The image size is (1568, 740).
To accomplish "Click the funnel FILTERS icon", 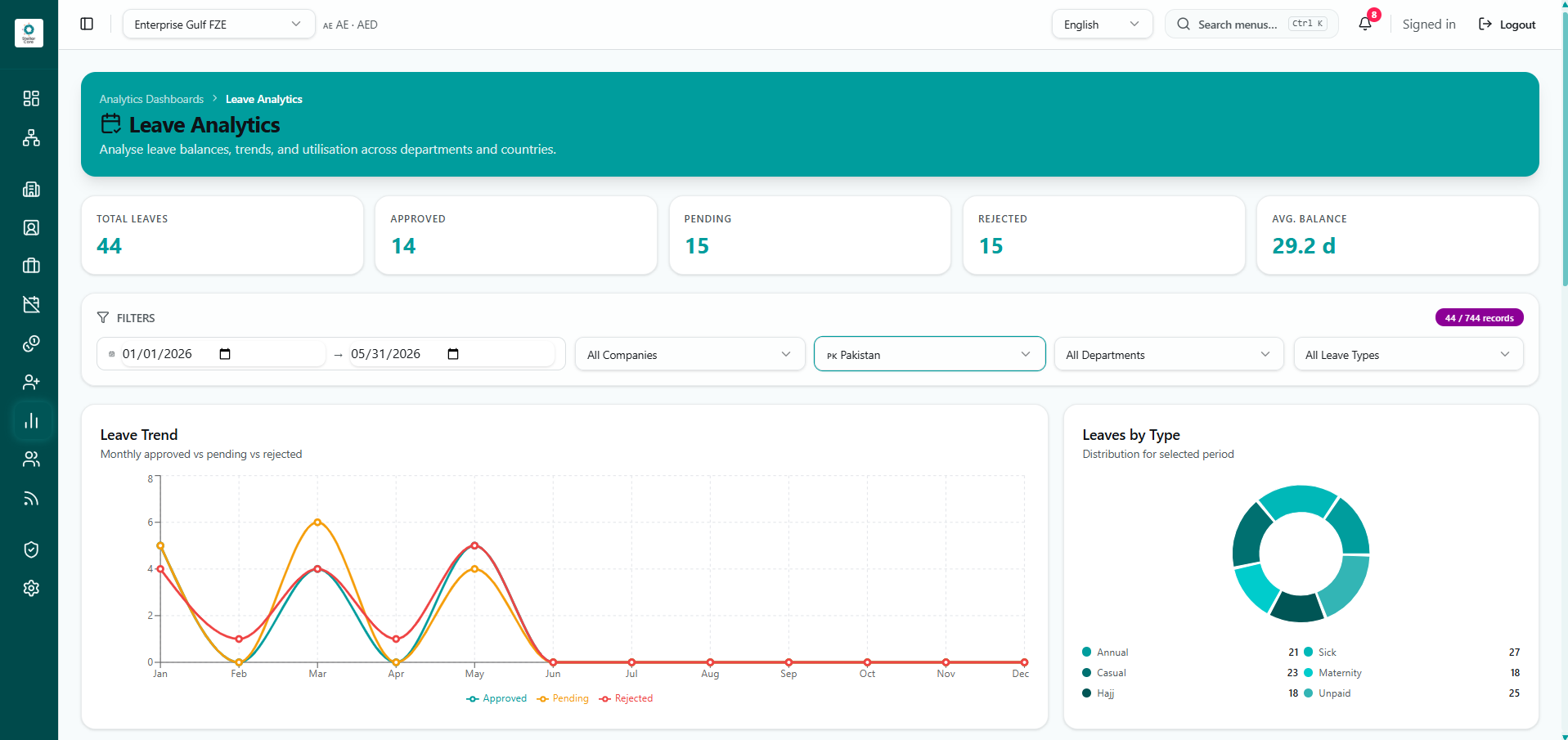I will [103, 317].
